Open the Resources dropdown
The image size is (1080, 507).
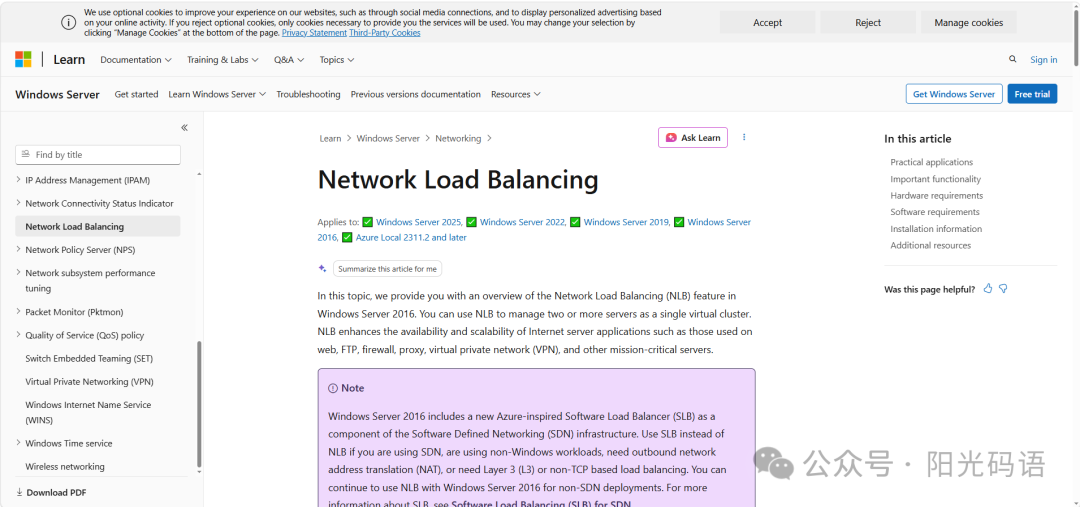click(516, 94)
